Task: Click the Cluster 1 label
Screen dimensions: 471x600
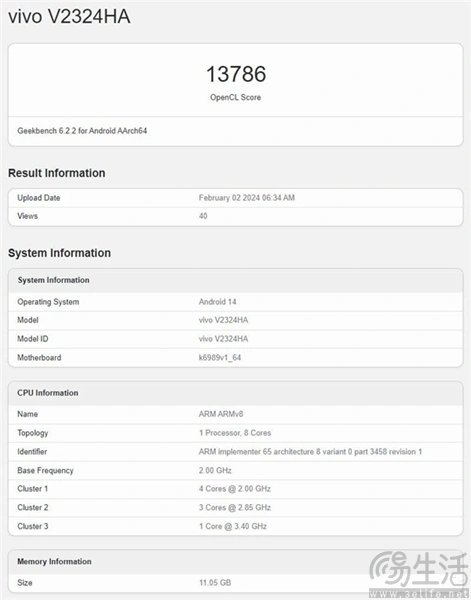Action: 33,489
